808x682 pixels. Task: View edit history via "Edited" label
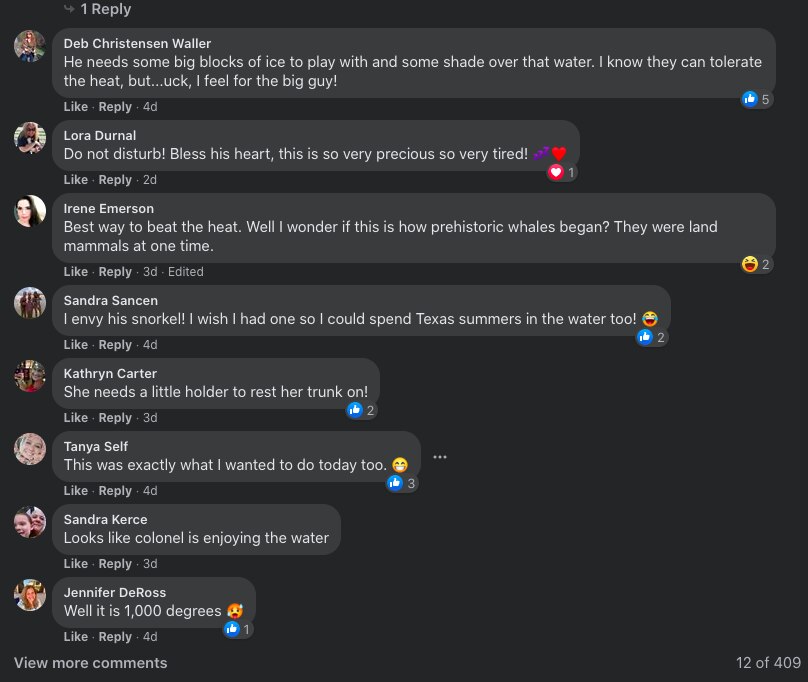[x=185, y=272]
